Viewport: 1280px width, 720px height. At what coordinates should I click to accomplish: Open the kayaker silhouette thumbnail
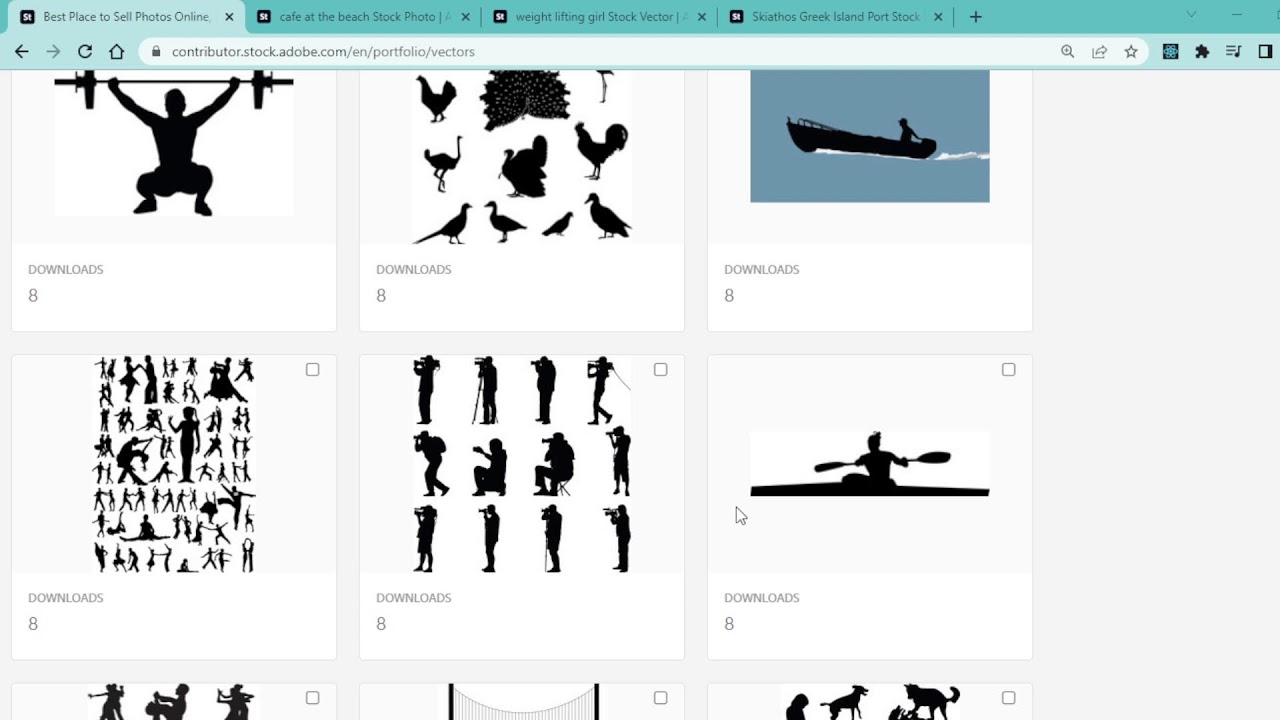[x=870, y=464]
